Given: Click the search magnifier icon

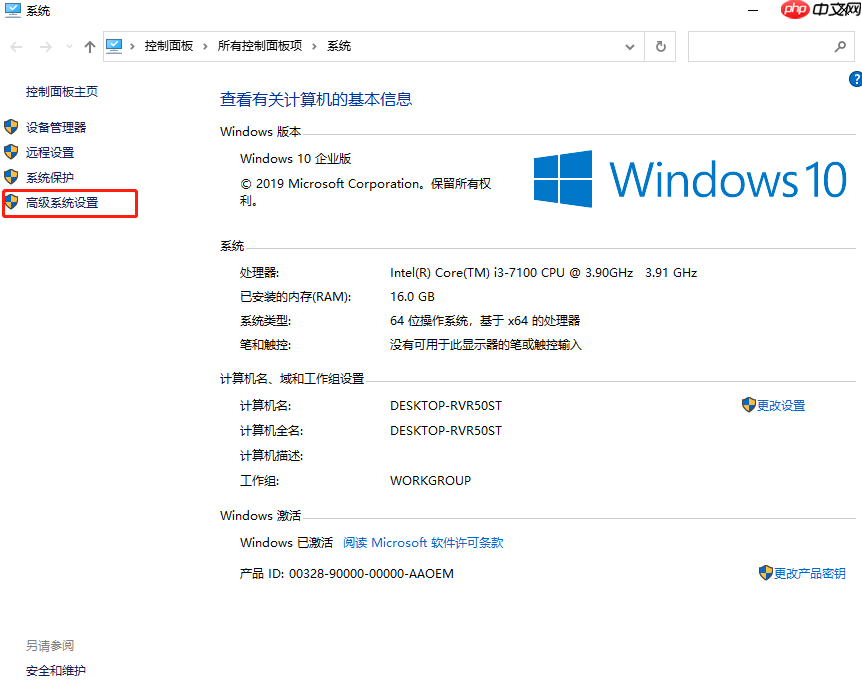Looking at the screenshot, I should [841, 46].
